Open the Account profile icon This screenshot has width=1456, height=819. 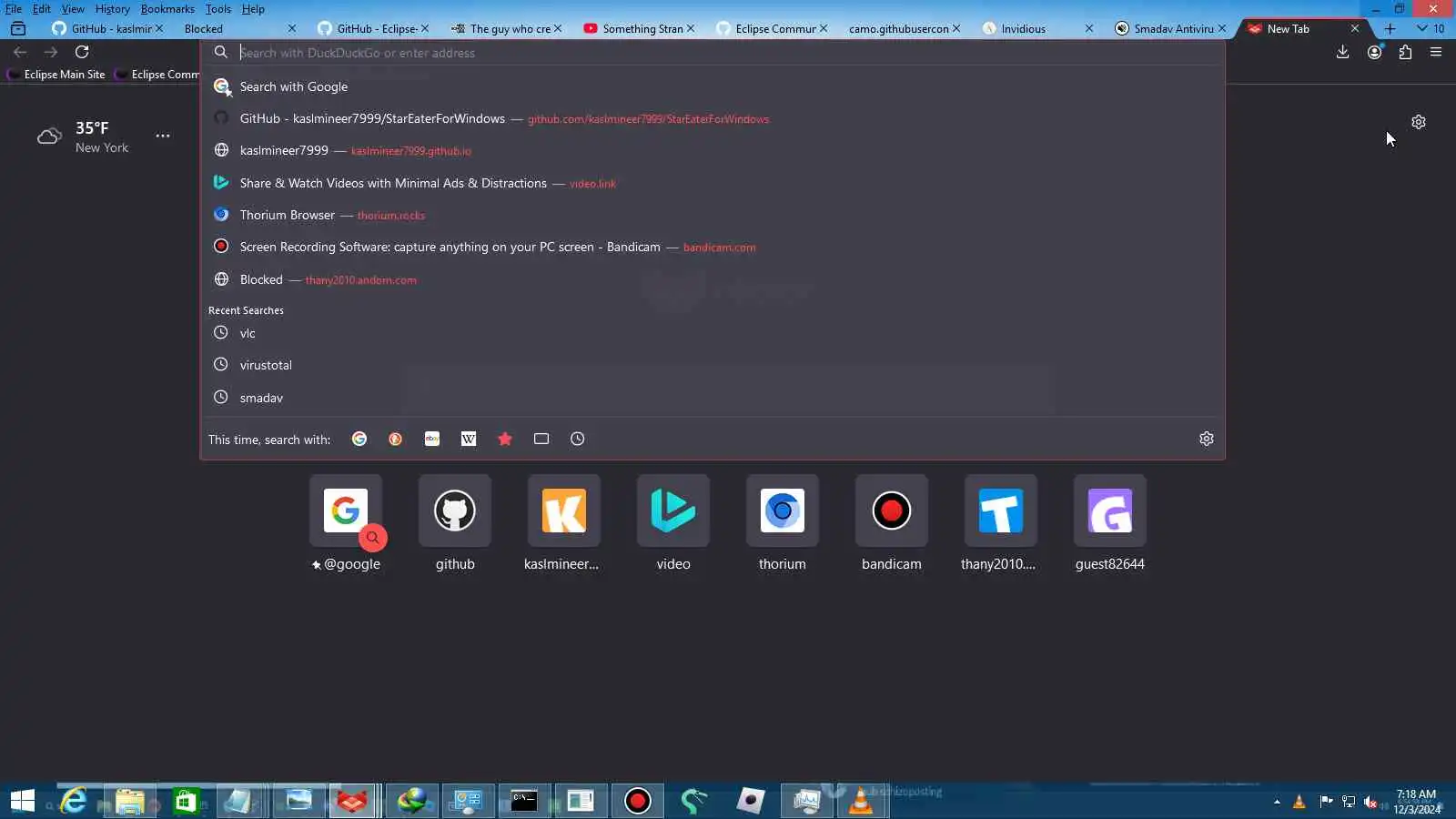(x=1374, y=52)
